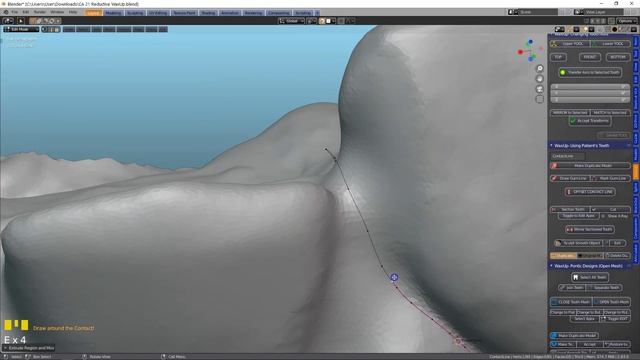The width and height of the screenshot is (640, 360).
Task: Enable edge select mode icon
Action: pos(51,29)
